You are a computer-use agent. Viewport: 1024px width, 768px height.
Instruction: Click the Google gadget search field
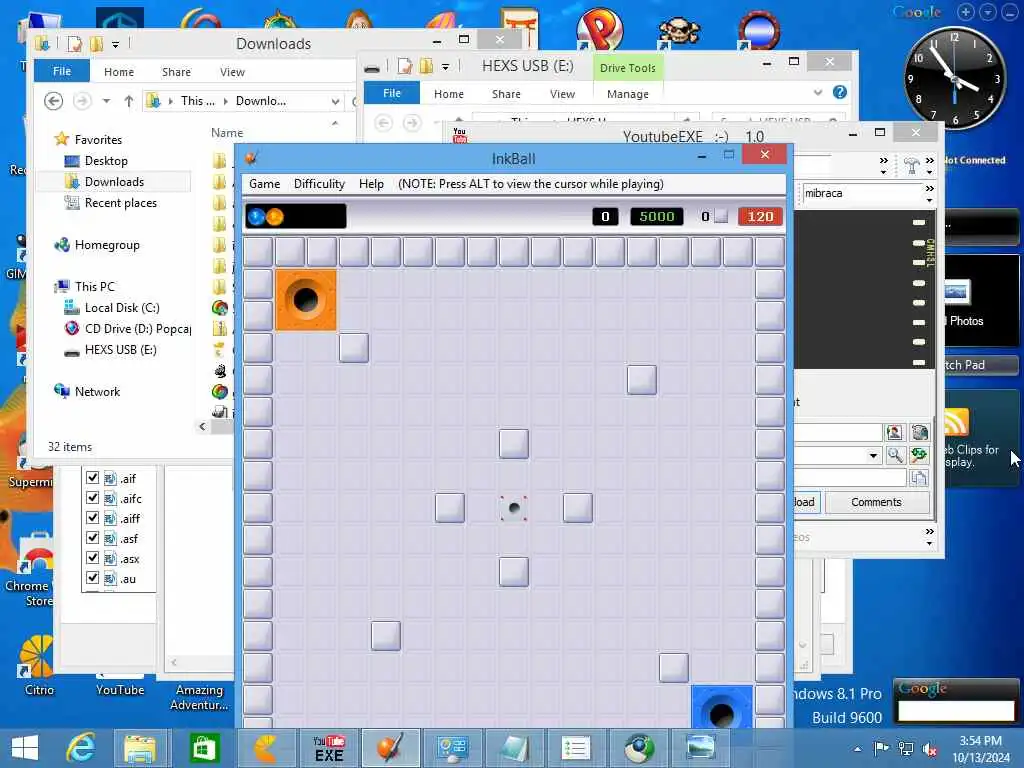[x=955, y=710]
